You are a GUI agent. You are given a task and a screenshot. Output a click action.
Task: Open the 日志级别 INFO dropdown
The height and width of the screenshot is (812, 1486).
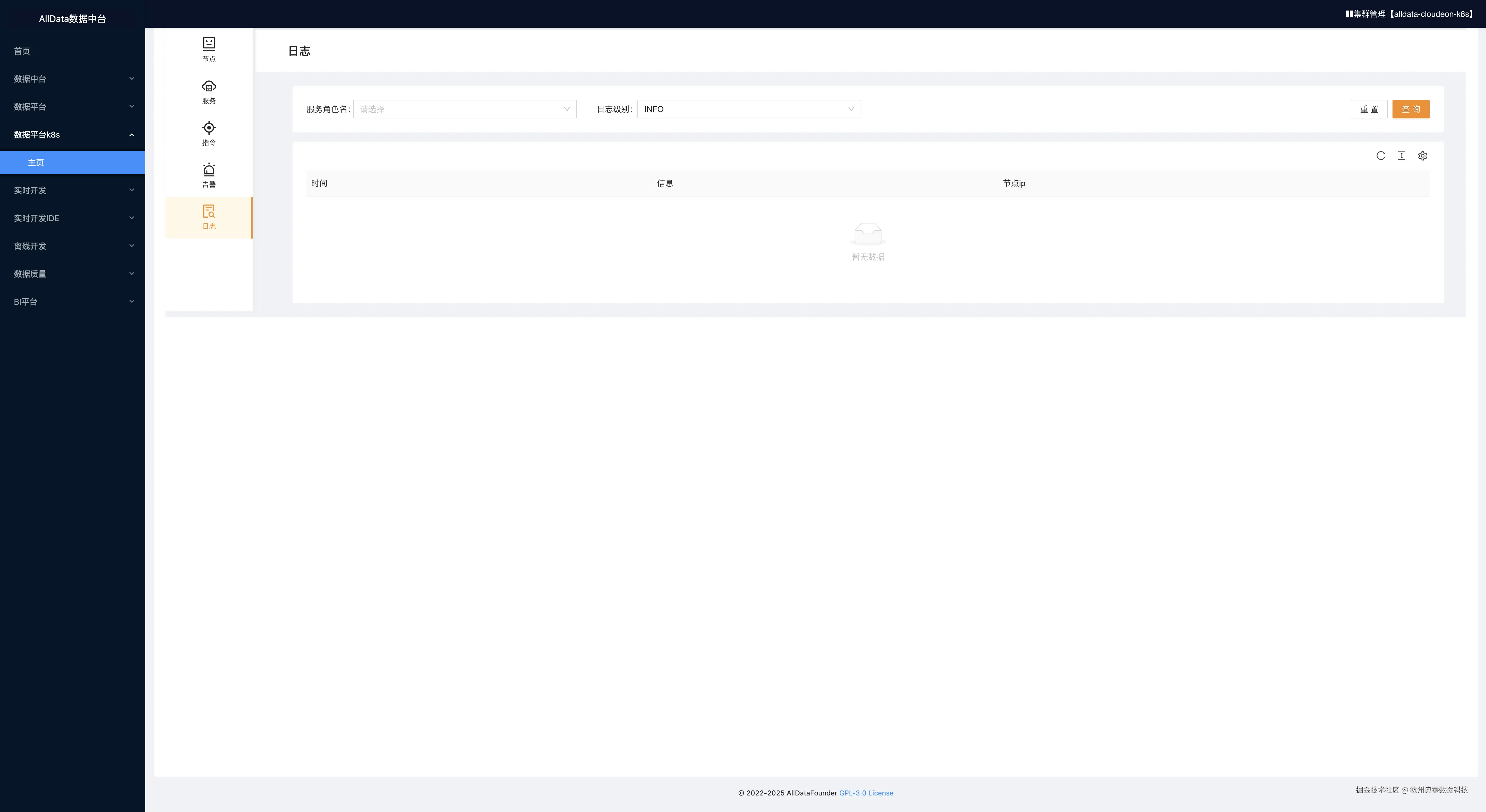748,109
